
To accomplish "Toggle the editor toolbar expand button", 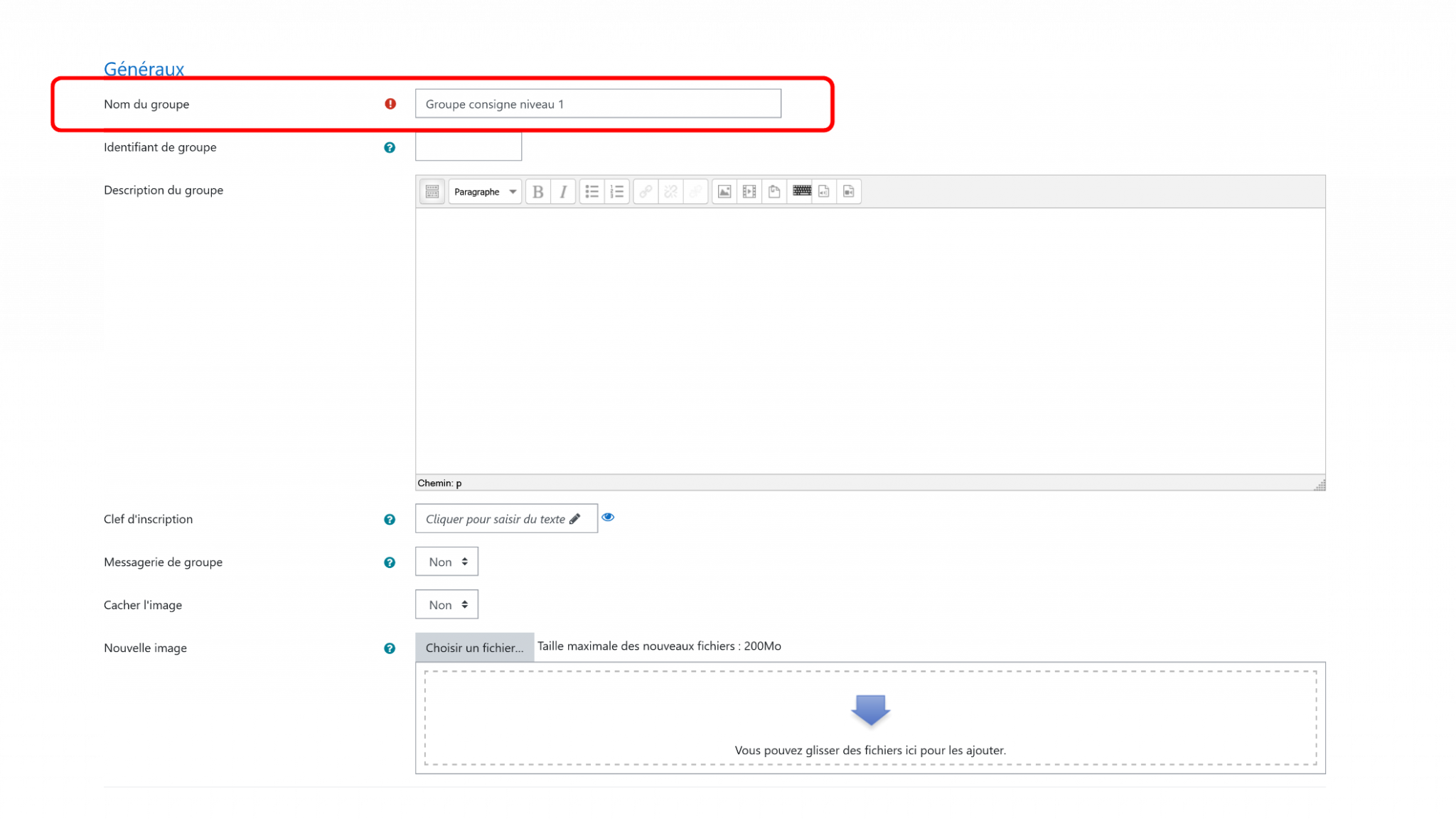I will [x=432, y=191].
